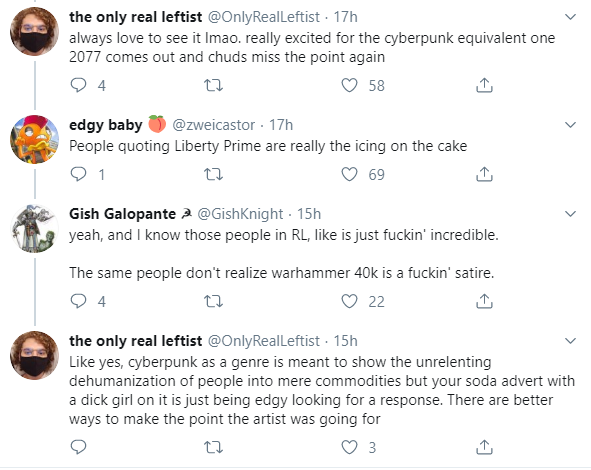Like edgy baby's tweet with 69 likes

[349, 174]
